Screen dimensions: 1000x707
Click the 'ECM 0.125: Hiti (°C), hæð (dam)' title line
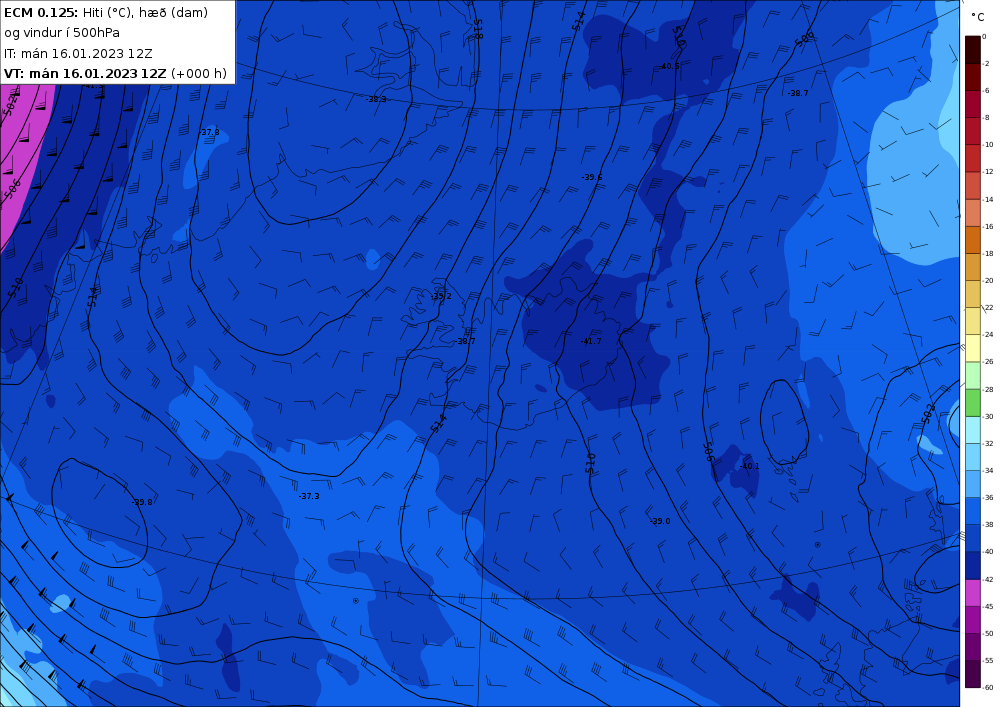tap(106, 13)
